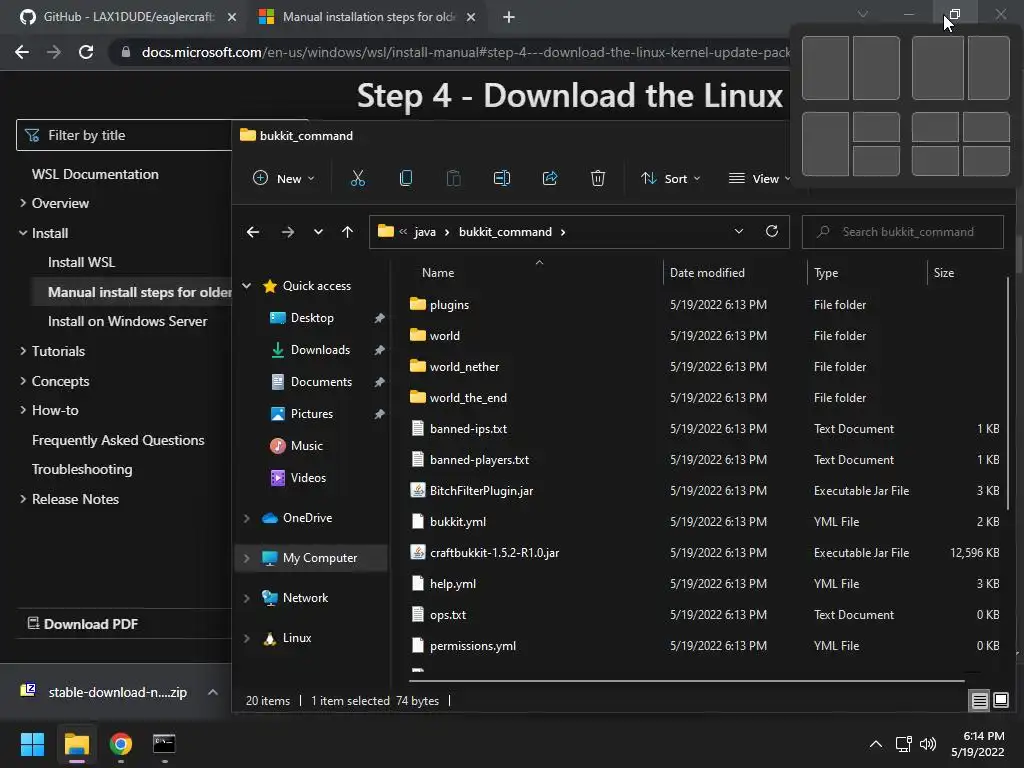Switch to large thumbnails view icon in status bar
The height and width of the screenshot is (768, 1024).
1000,701
